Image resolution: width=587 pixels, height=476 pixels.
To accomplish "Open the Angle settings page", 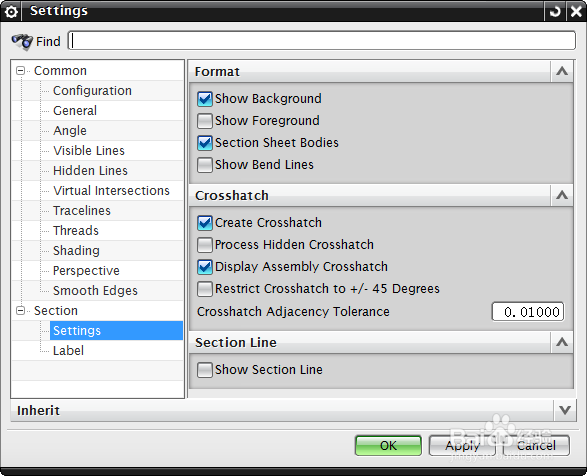I will point(70,131).
